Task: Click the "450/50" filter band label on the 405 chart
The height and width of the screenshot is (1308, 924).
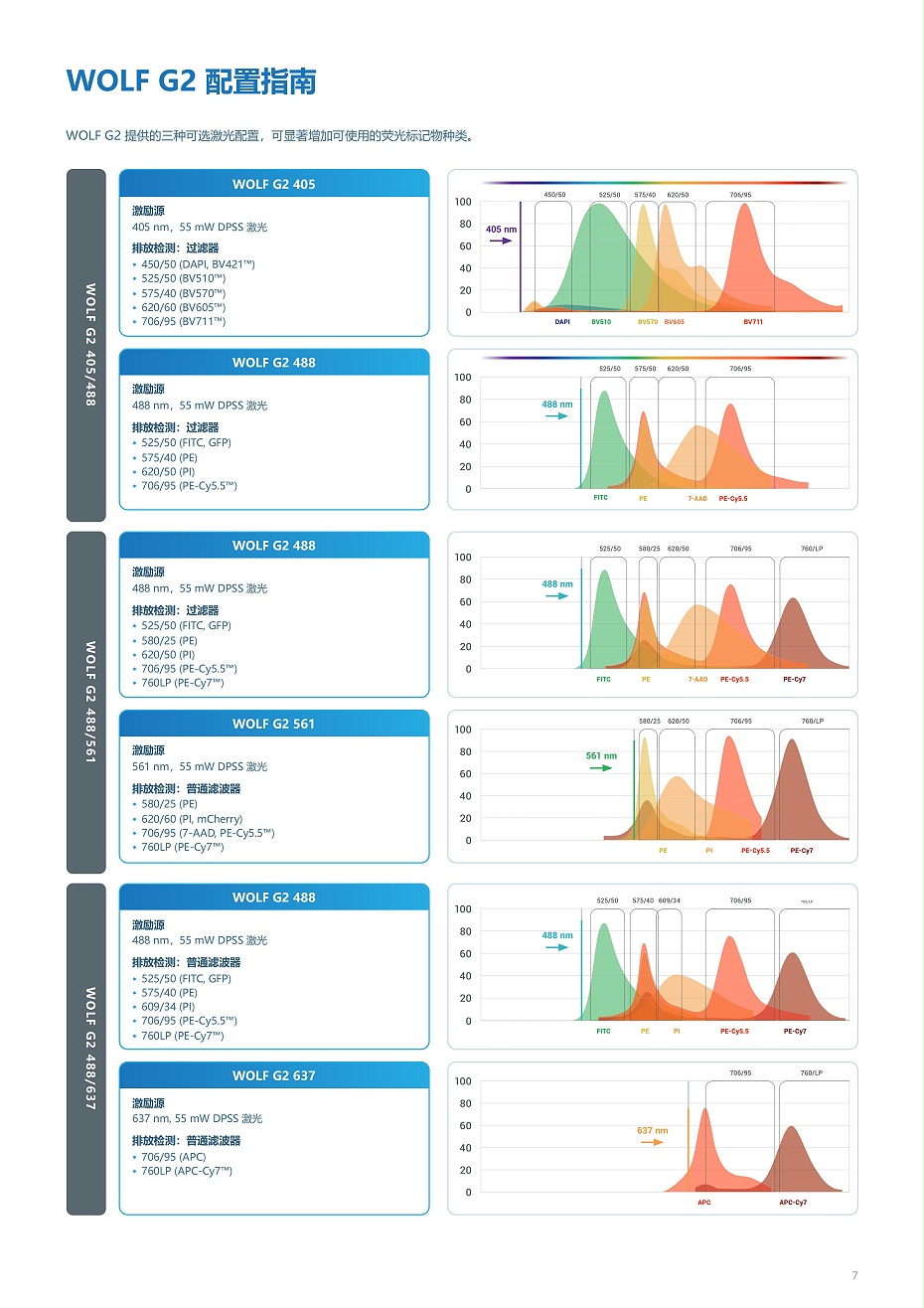Action: click(x=554, y=195)
